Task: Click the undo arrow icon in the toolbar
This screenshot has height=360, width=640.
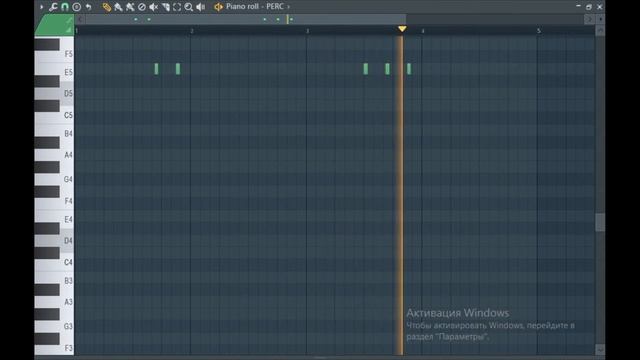Action: pos(88,7)
